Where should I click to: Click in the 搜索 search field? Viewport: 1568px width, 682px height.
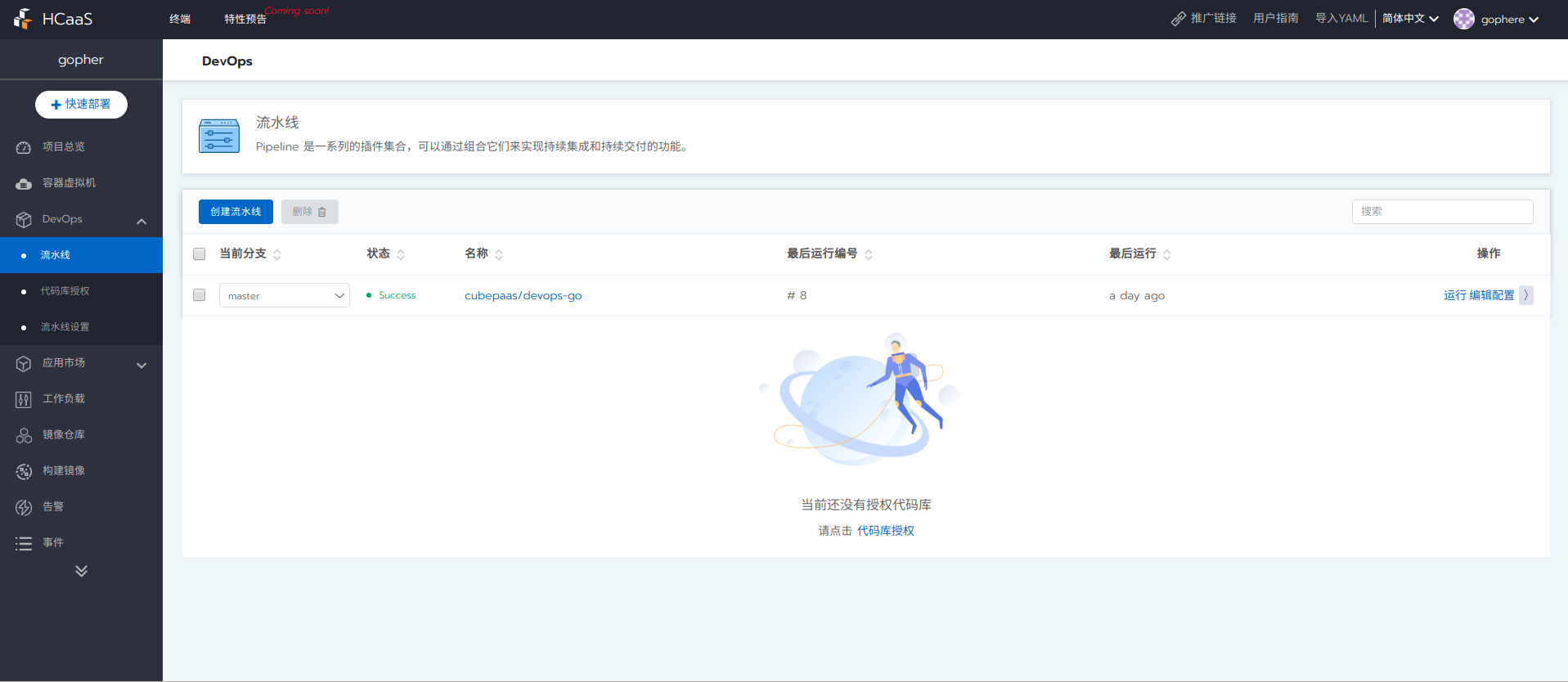click(x=1441, y=212)
